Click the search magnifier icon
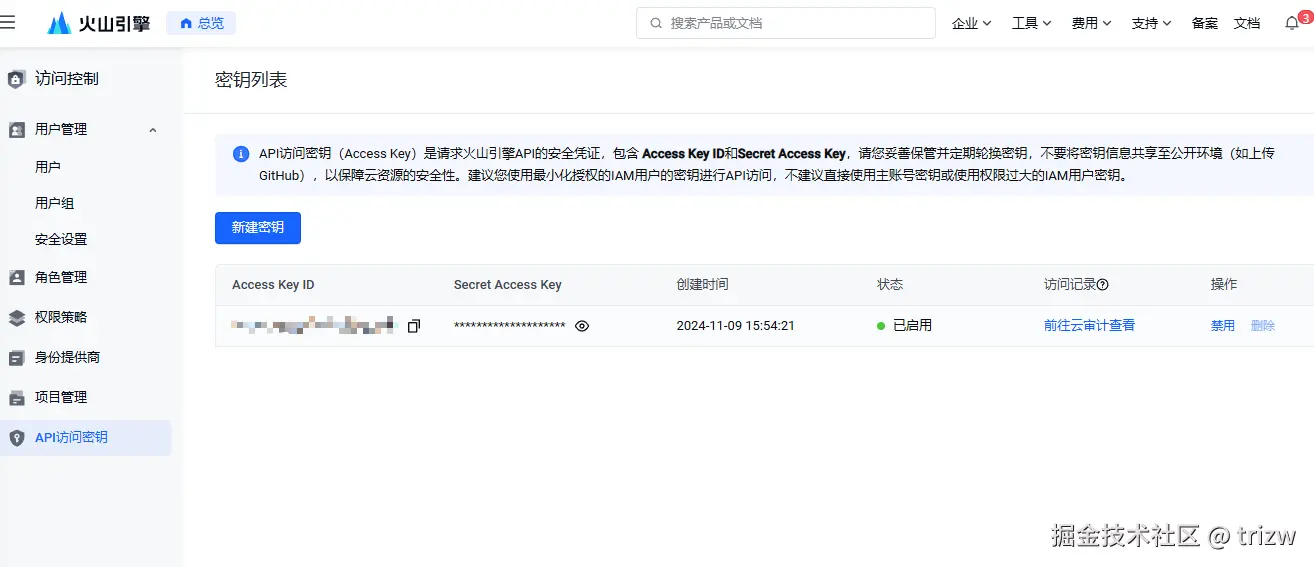 (656, 23)
